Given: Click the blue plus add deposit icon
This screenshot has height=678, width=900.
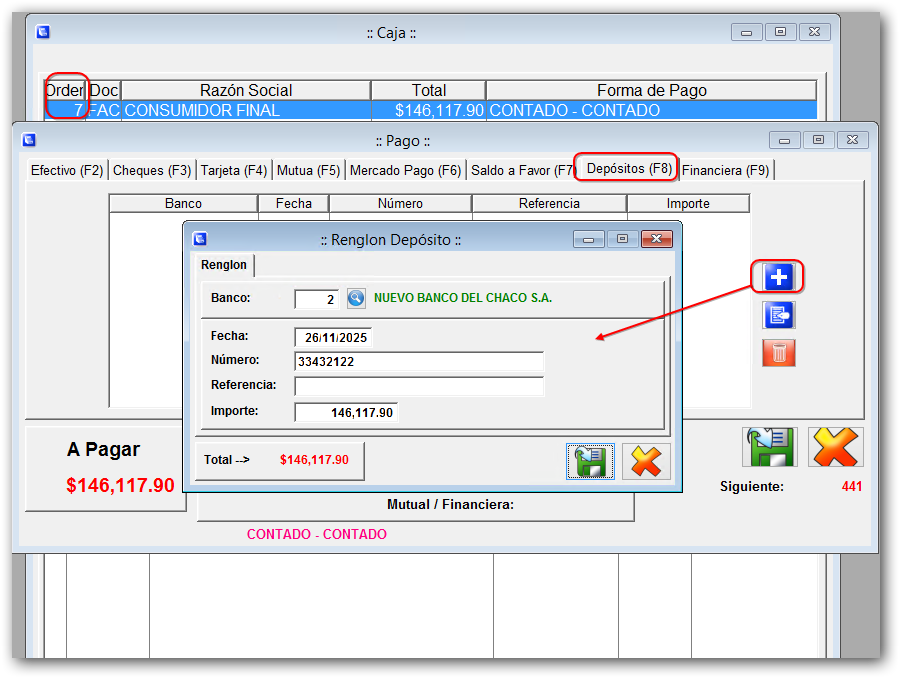Looking at the screenshot, I should 778,277.
